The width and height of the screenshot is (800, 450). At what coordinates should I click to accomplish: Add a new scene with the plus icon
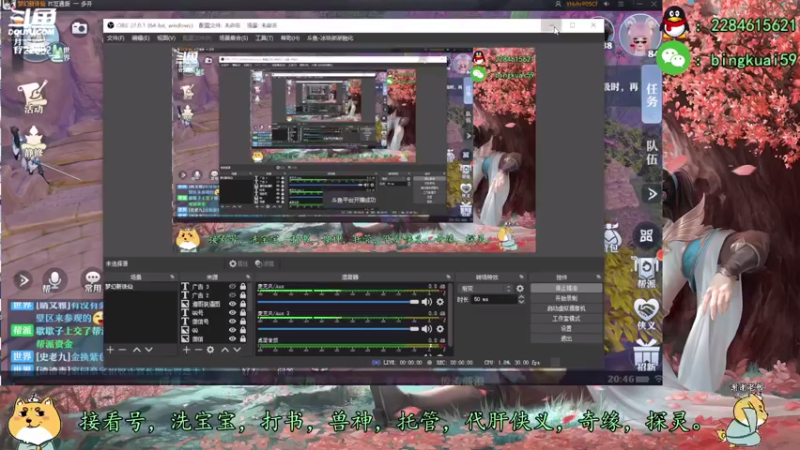[110, 349]
